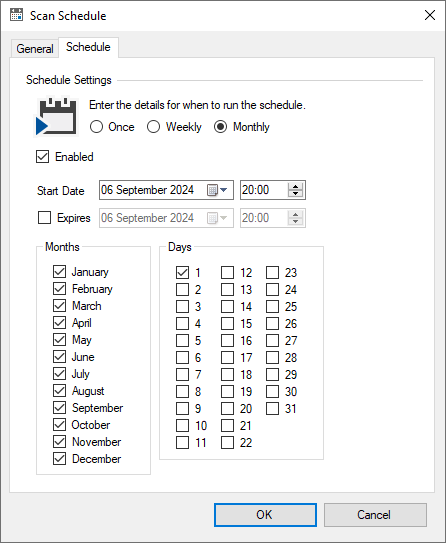
Task: Click the schedule calendar play icon
Action: click(56, 117)
